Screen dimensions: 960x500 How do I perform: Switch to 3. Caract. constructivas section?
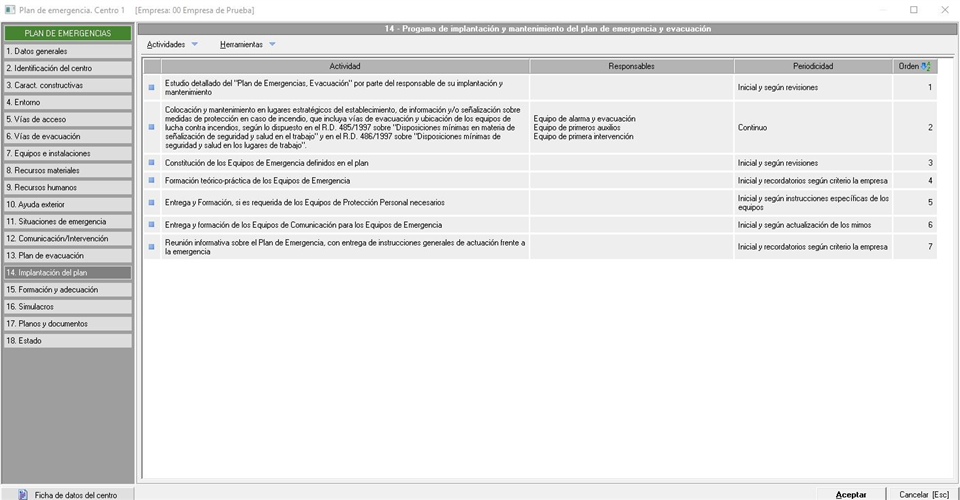point(68,86)
